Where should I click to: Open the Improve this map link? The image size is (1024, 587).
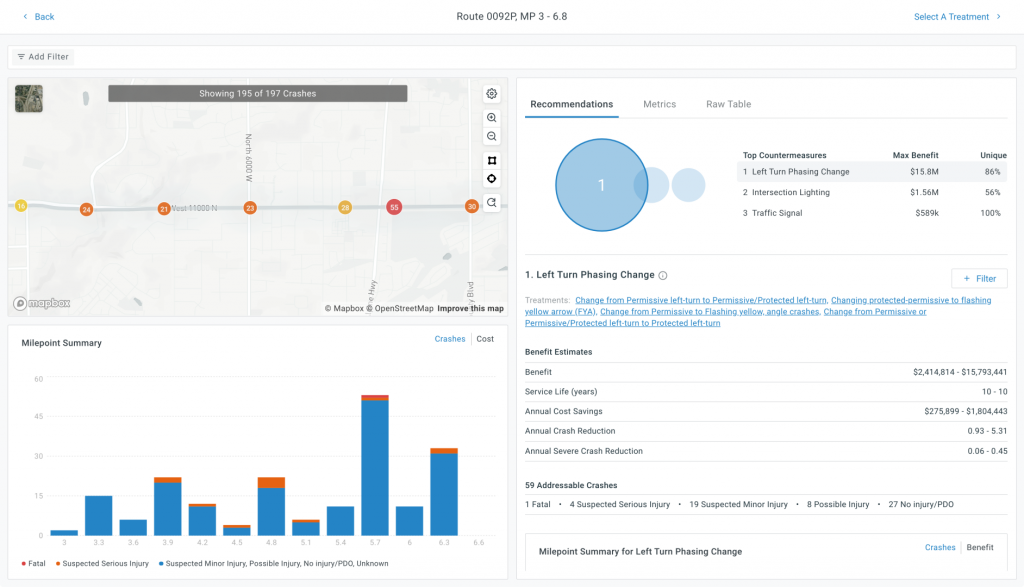coord(470,308)
